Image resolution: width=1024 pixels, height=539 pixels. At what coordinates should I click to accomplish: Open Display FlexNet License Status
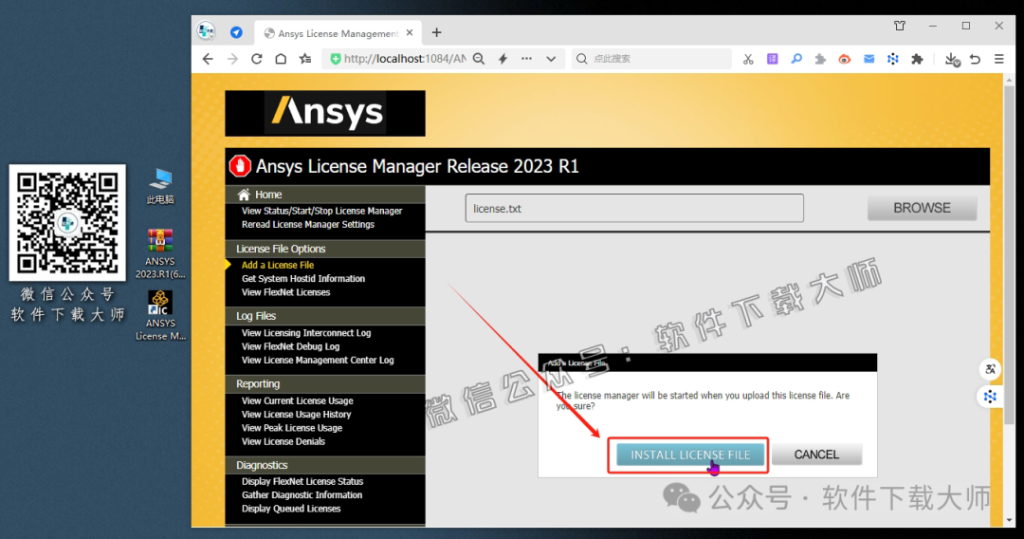[x=302, y=482]
